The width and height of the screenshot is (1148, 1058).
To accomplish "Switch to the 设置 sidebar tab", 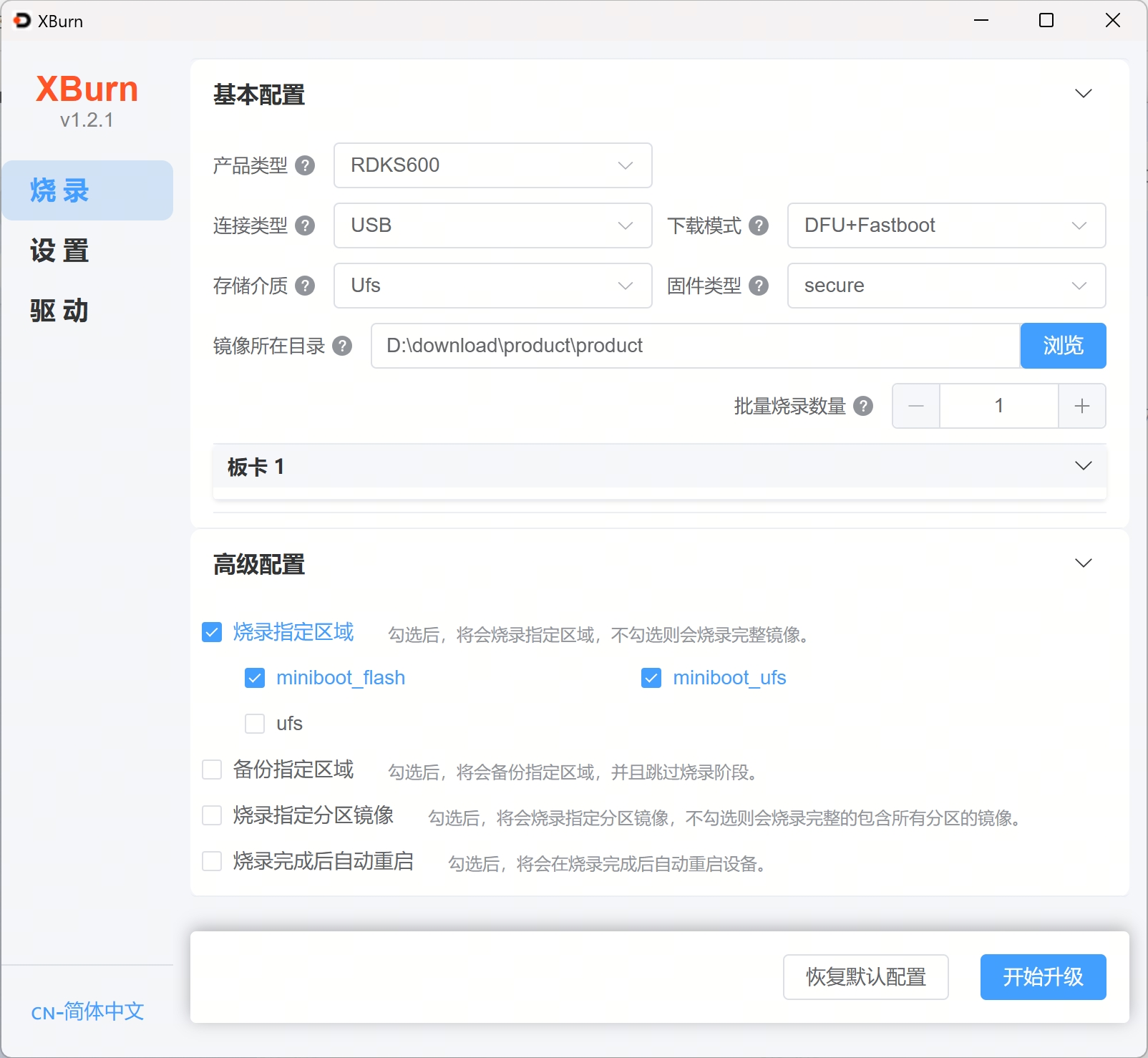I will (x=87, y=251).
